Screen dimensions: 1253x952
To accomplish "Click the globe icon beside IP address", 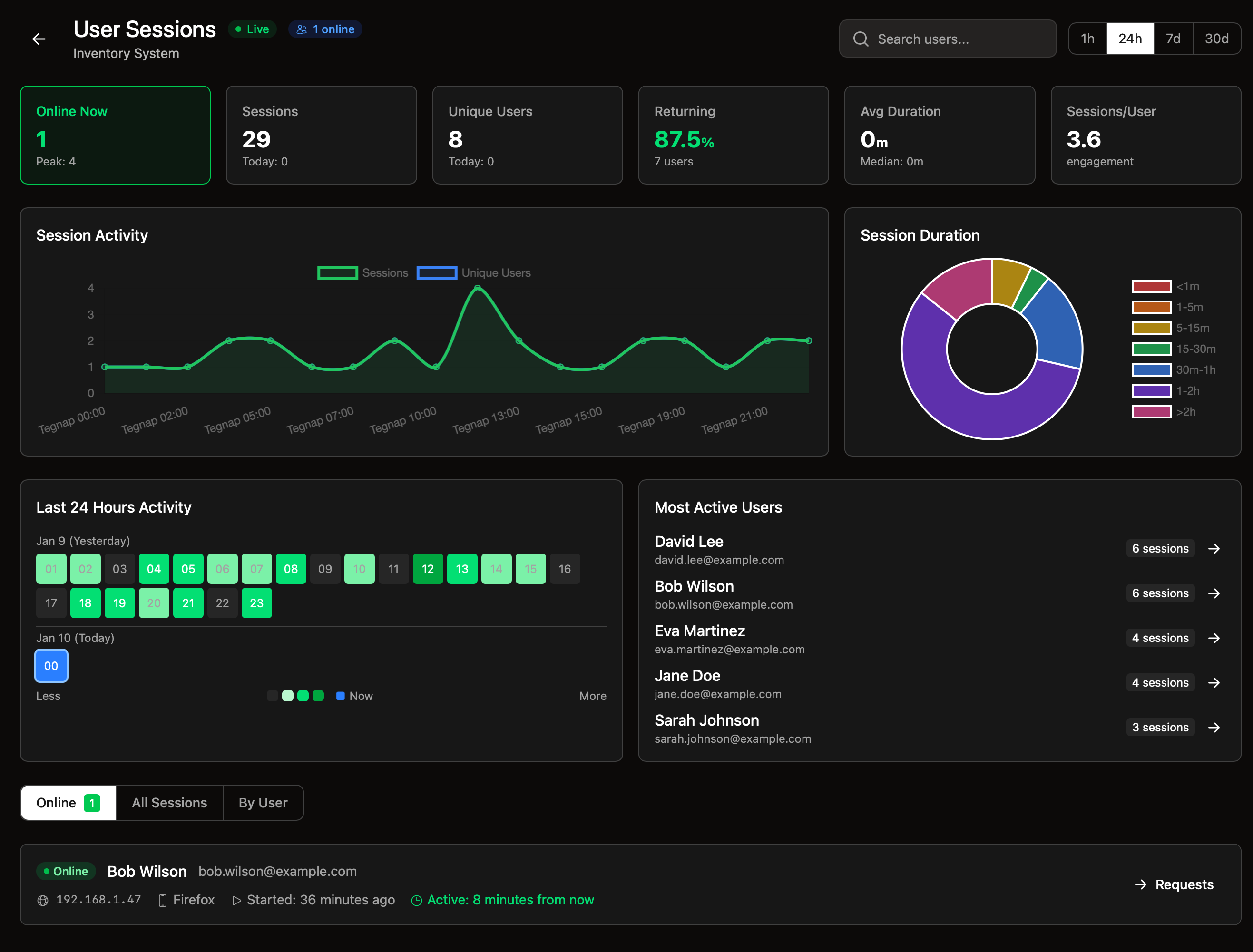I will click(42, 901).
